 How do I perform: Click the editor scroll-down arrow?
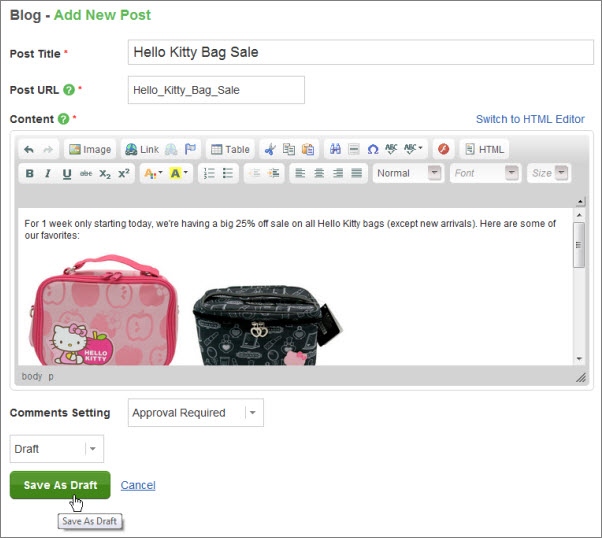point(579,359)
